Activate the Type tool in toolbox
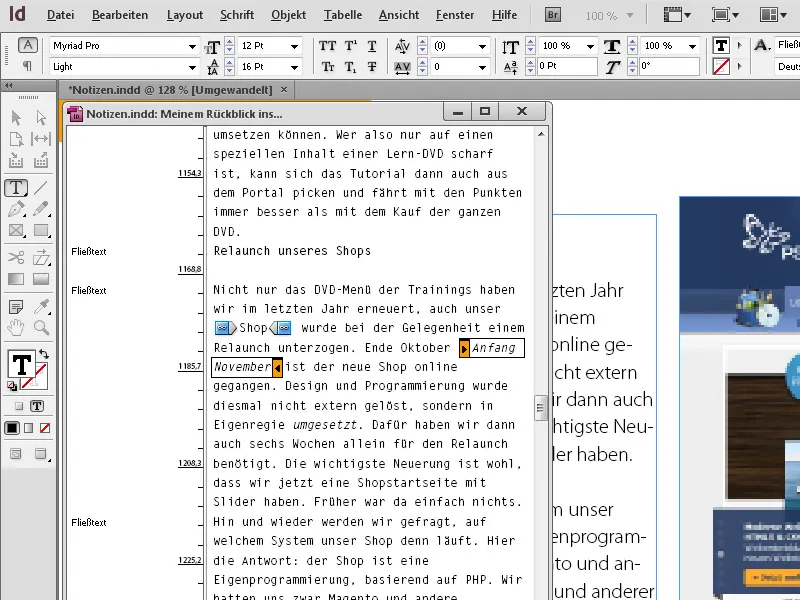The image size is (800, 600). pos(16,188)
